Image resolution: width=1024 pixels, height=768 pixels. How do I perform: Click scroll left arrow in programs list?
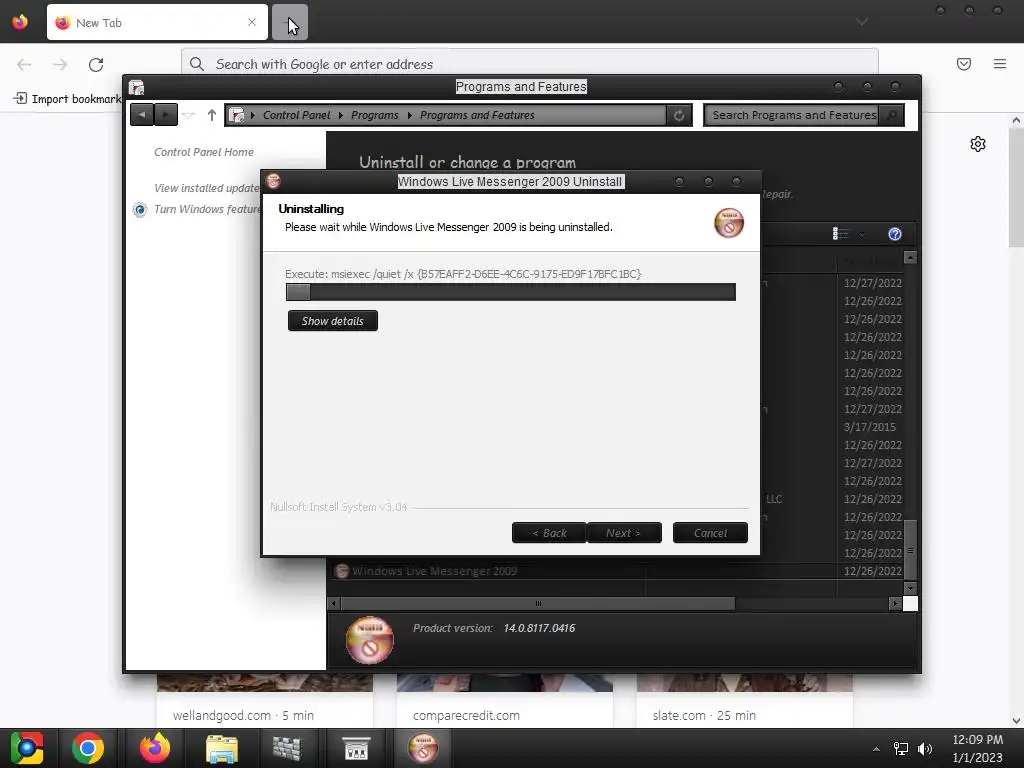[334, 603]
